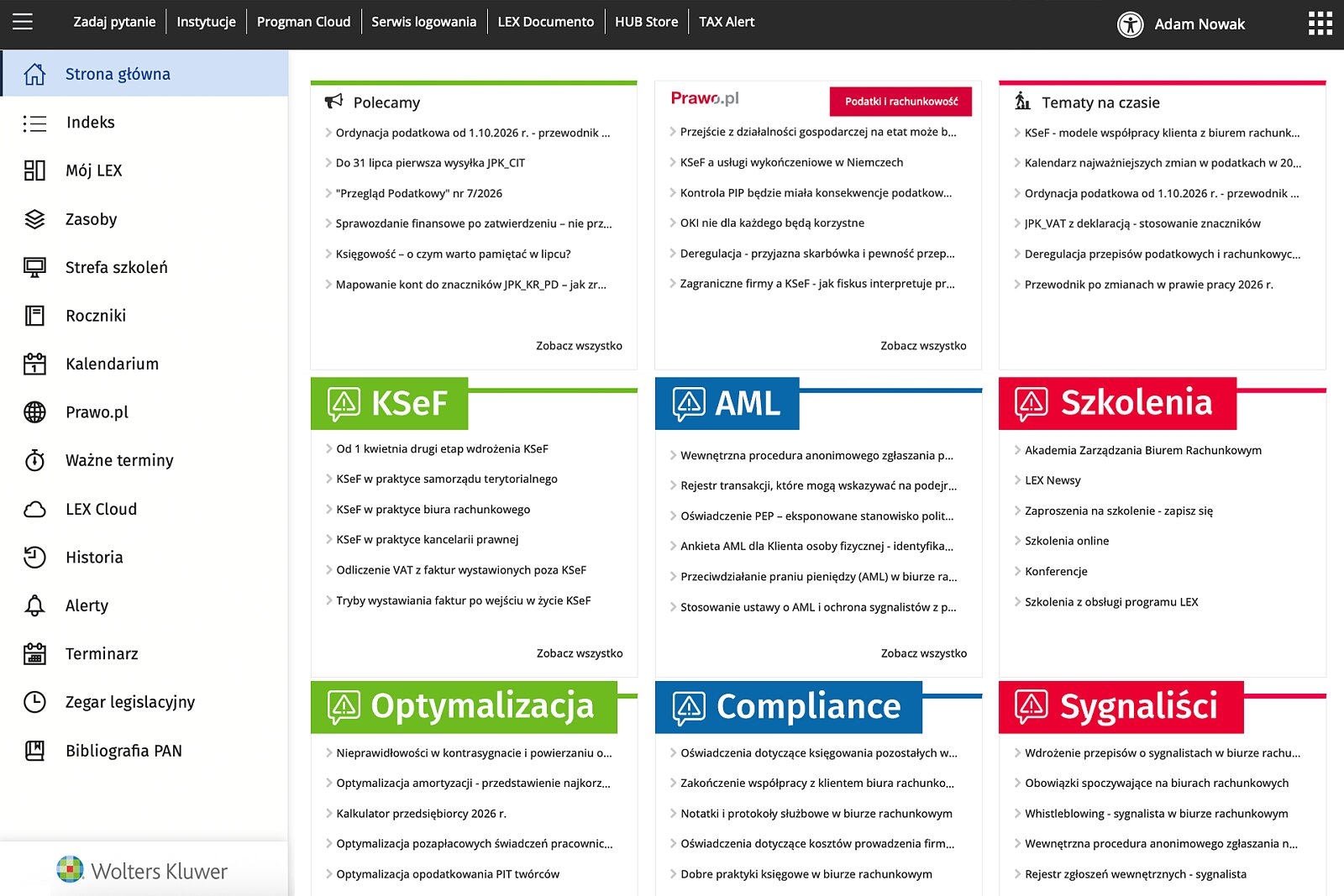
Task: Open the 'LEX Newsy' link
Action: (1053, 480)
